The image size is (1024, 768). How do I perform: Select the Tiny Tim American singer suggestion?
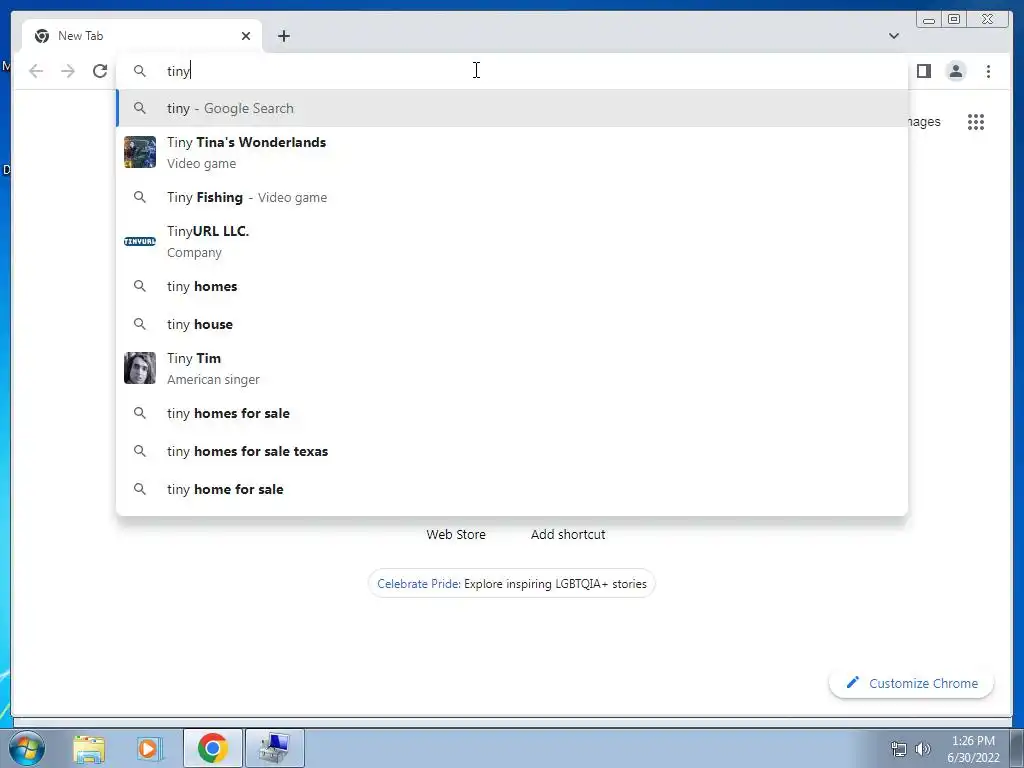(512, 368)
